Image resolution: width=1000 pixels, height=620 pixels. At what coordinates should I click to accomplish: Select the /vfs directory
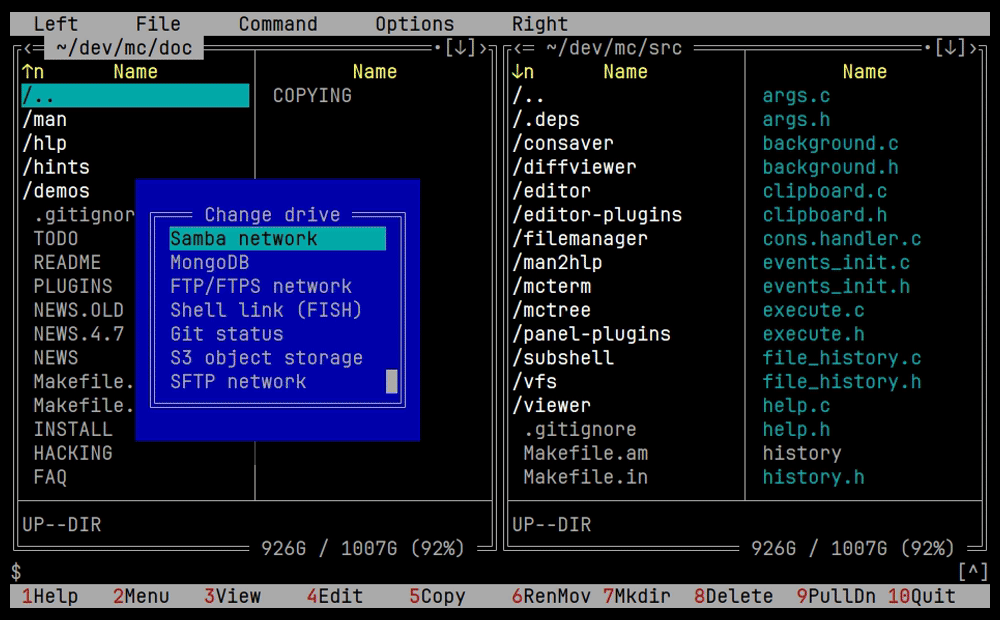pos(534,381)
